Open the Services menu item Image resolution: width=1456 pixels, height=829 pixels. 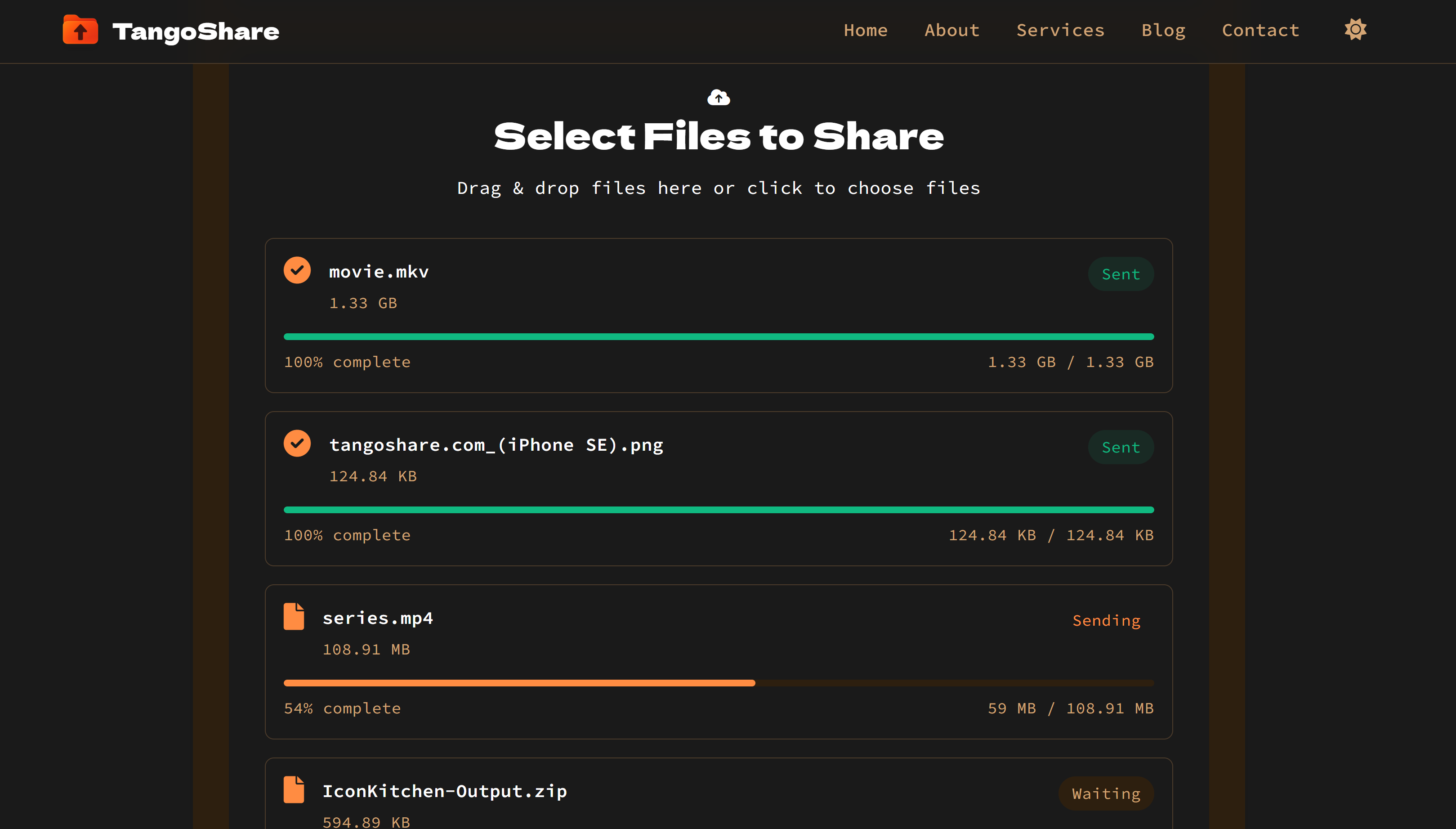pos(1060,30)
